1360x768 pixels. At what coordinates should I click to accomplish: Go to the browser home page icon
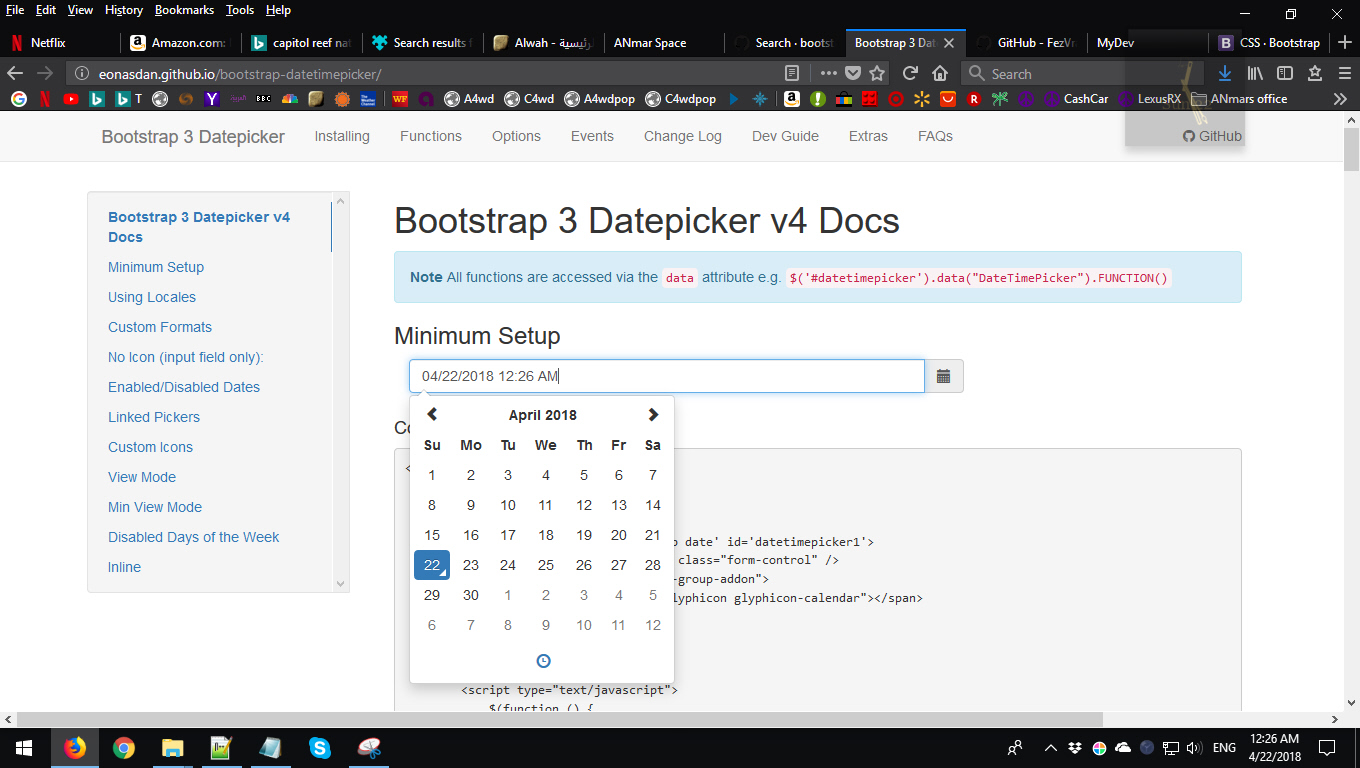938,73
